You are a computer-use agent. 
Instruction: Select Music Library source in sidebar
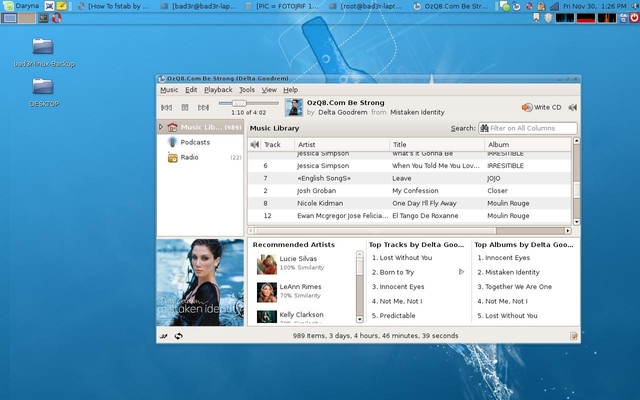(200, 127)
